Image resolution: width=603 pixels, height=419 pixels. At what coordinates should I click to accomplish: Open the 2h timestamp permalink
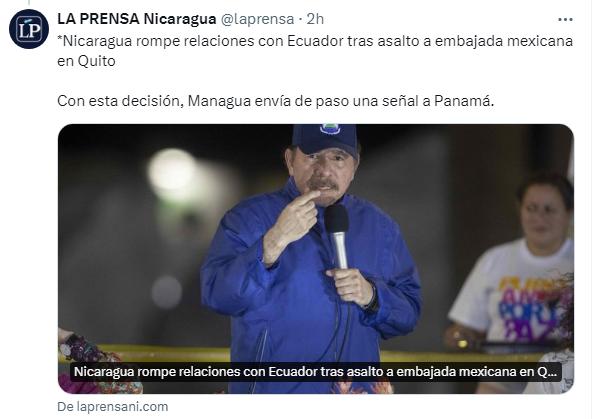pos(315,19)
